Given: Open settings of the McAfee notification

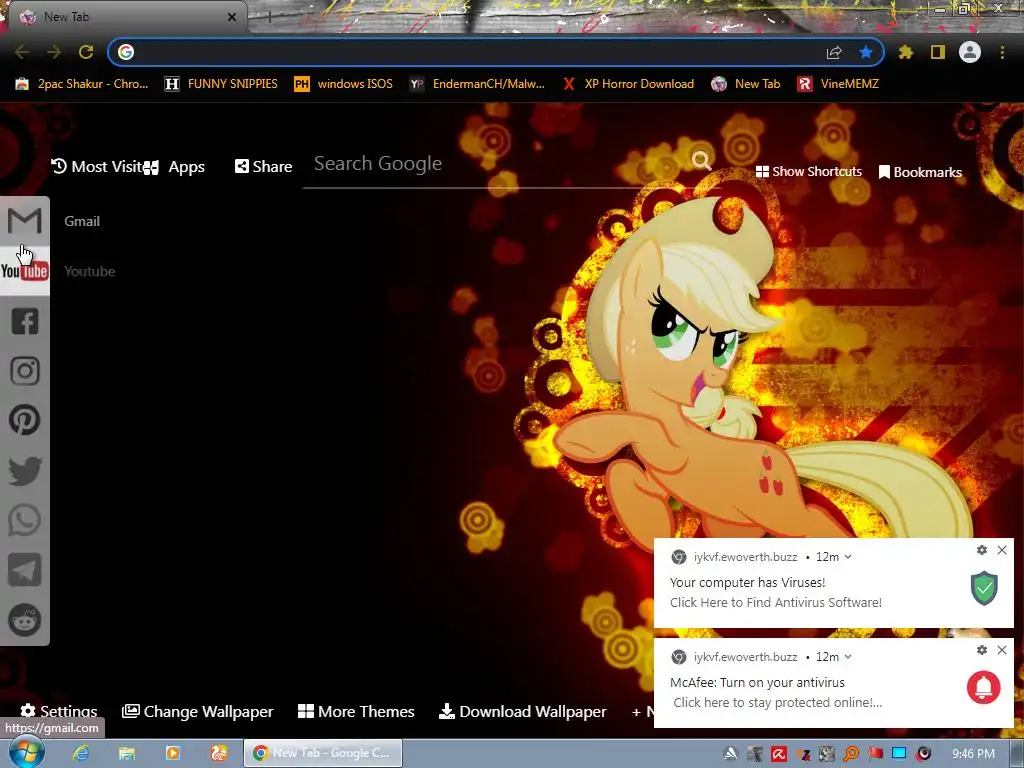Looking at the screenshot, I should [x=982, y=650].
